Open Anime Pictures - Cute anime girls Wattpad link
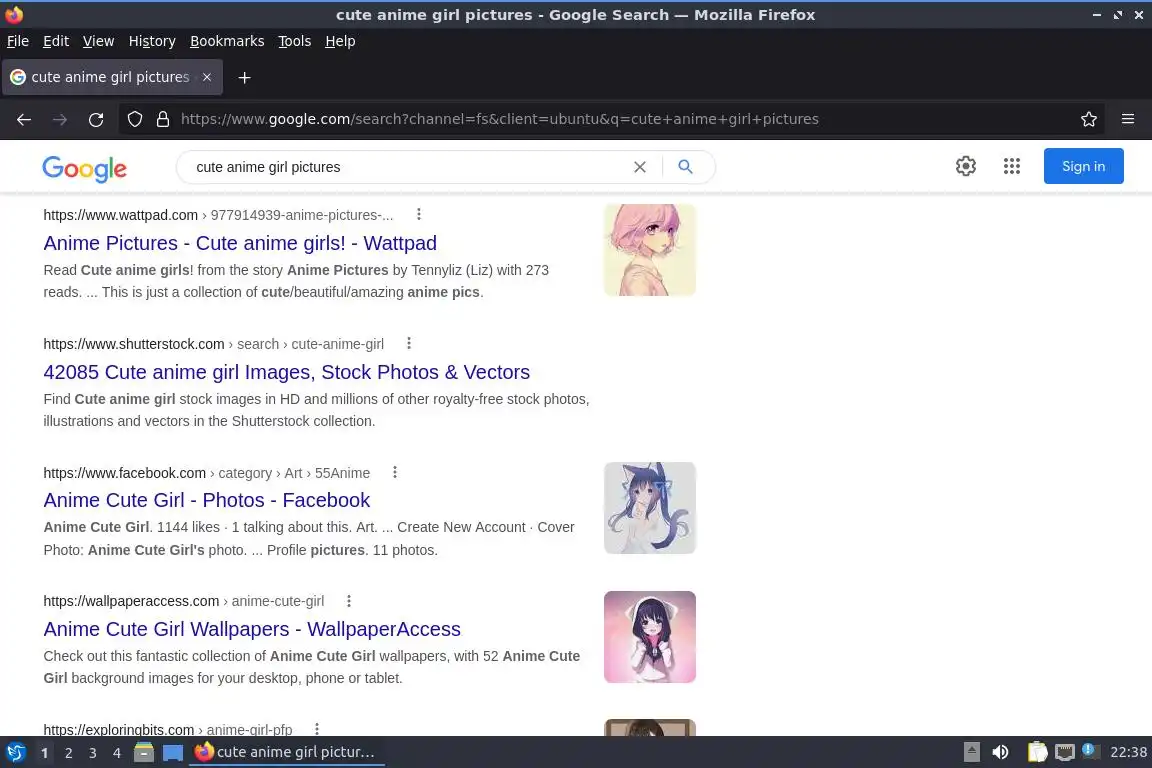 point(240,243)
